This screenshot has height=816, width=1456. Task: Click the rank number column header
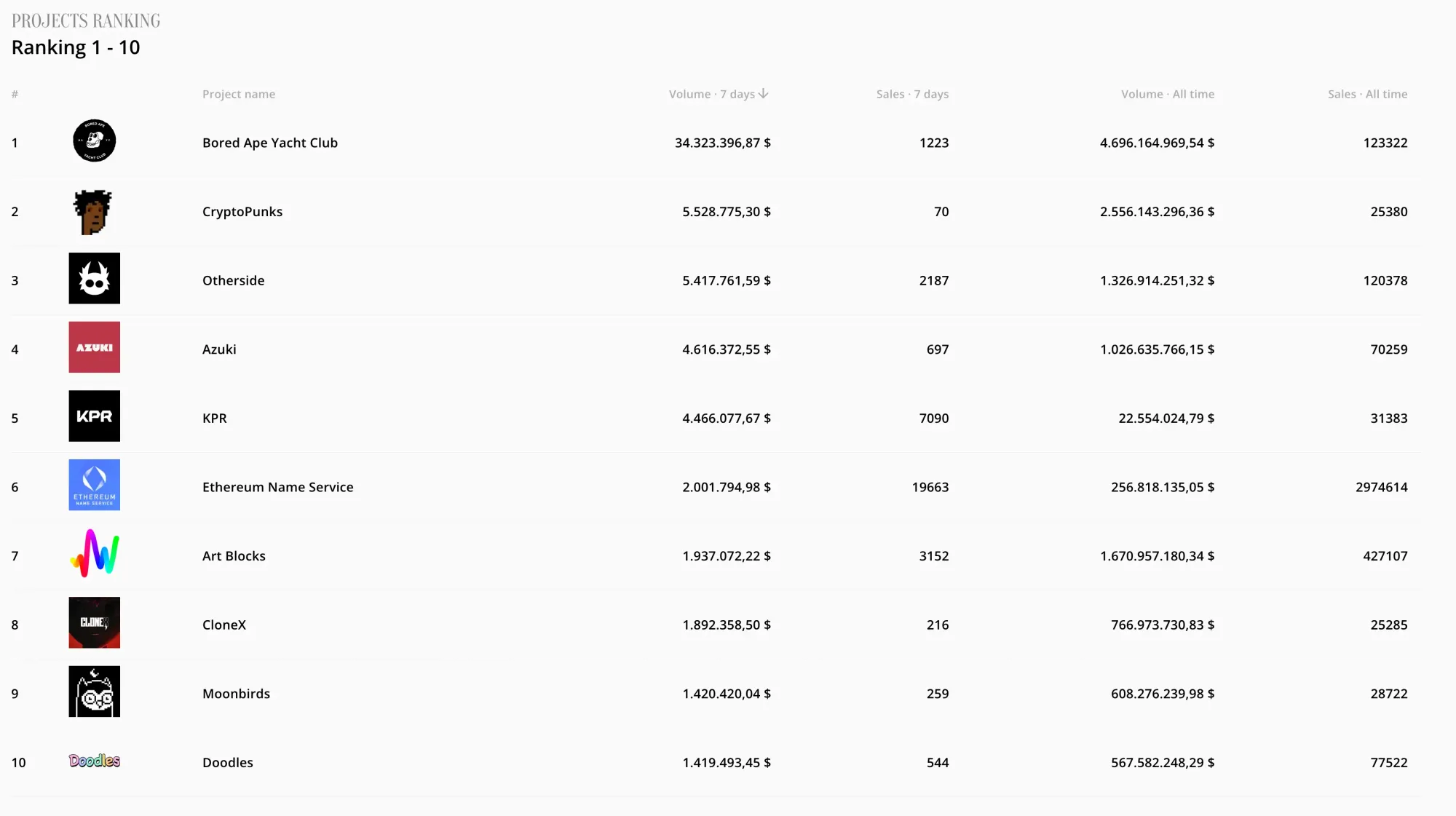click(x=15, y=94)
